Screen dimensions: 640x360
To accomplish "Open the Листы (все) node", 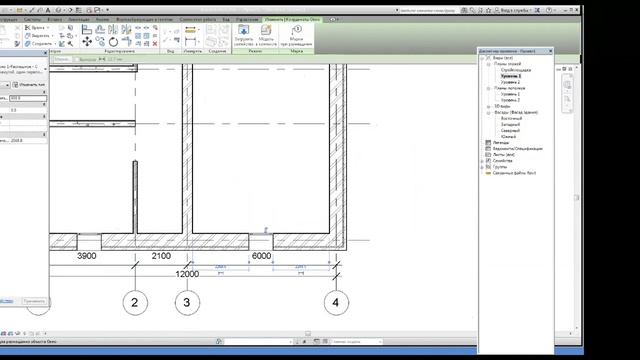I will click(504, 155).
